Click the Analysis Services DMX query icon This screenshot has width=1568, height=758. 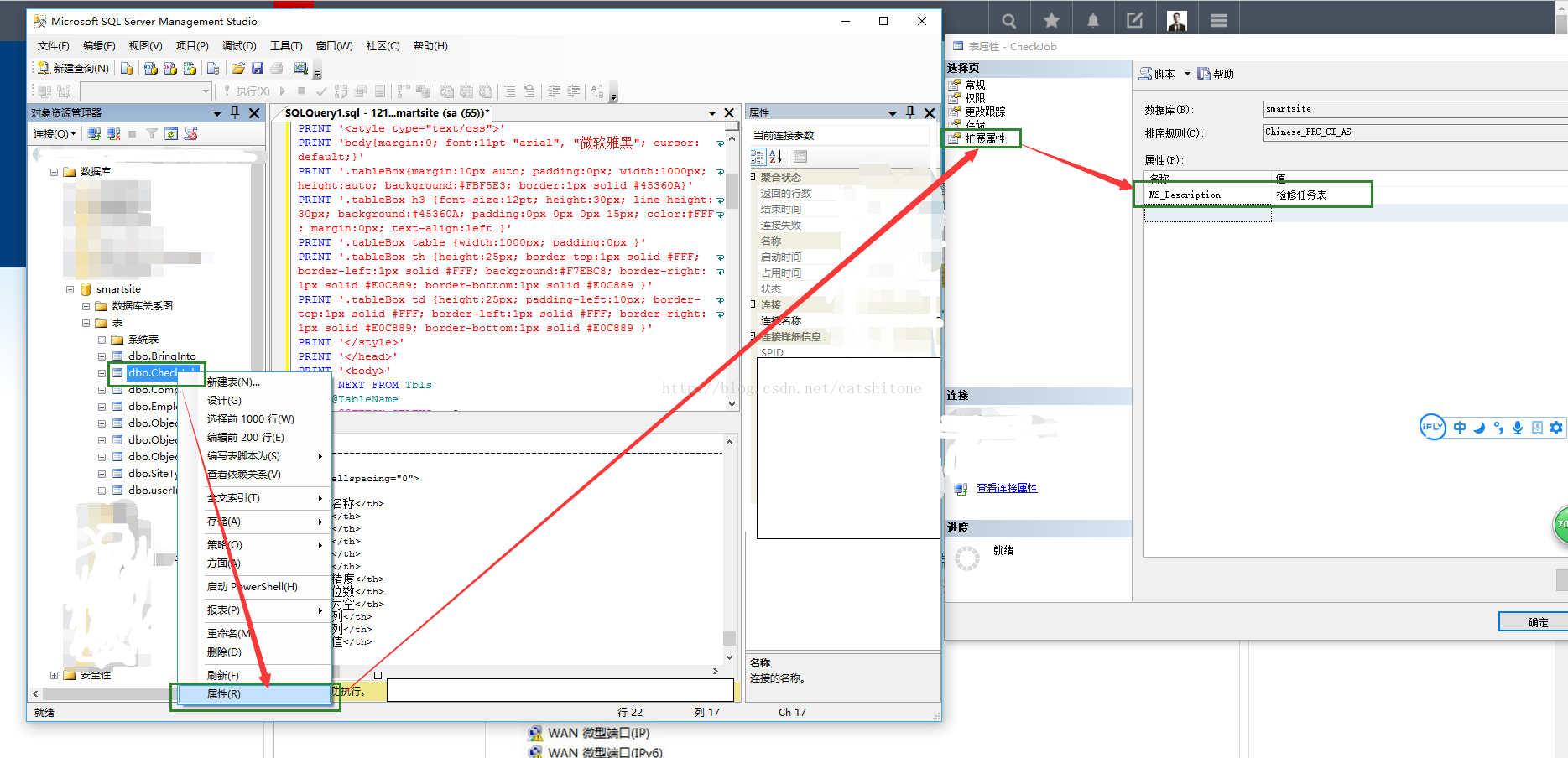170,68
